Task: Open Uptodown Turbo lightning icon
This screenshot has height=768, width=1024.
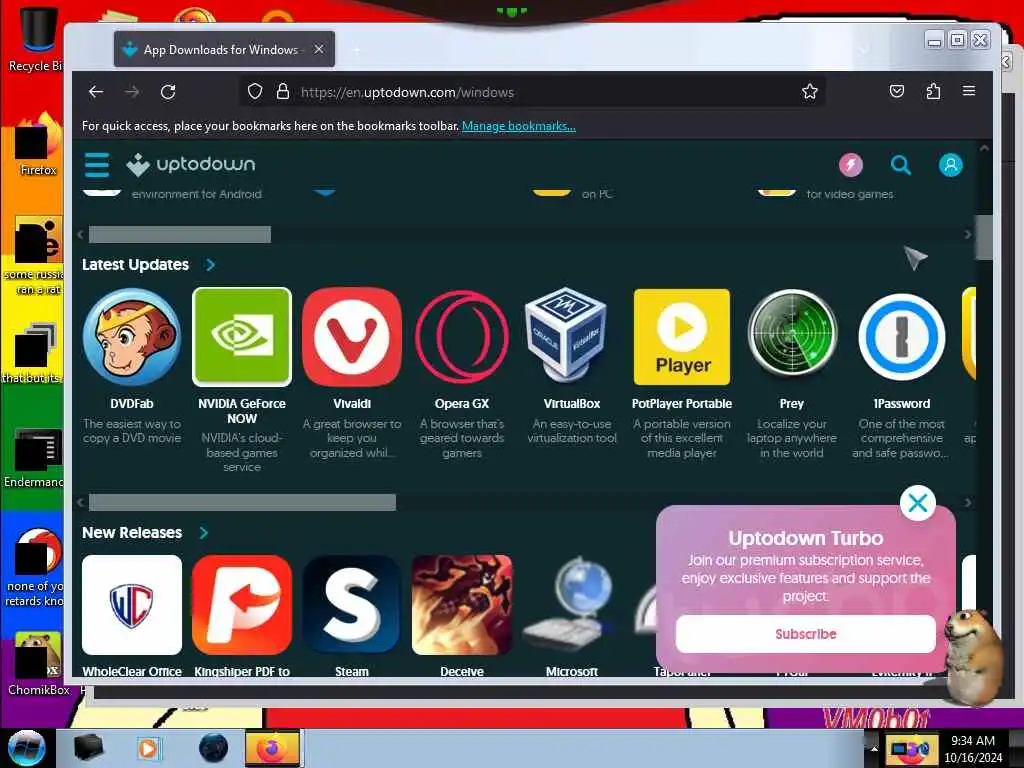Action: pyautogui.click(x=850, y=165)
